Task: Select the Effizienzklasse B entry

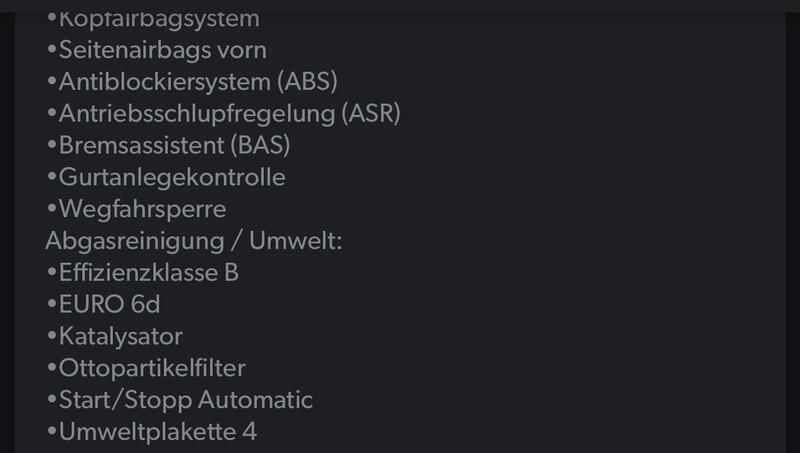Action: coord(142,273)
